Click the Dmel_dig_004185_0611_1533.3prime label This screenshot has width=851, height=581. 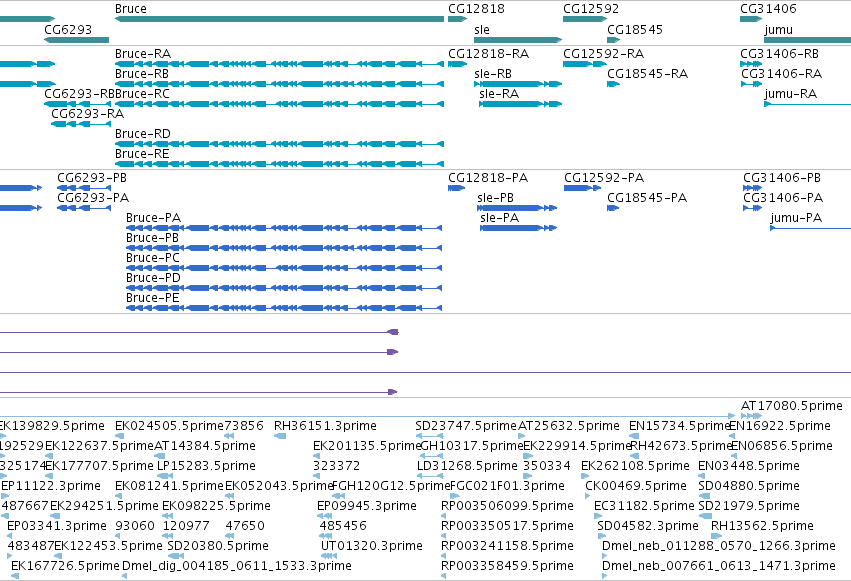(237, 566)
